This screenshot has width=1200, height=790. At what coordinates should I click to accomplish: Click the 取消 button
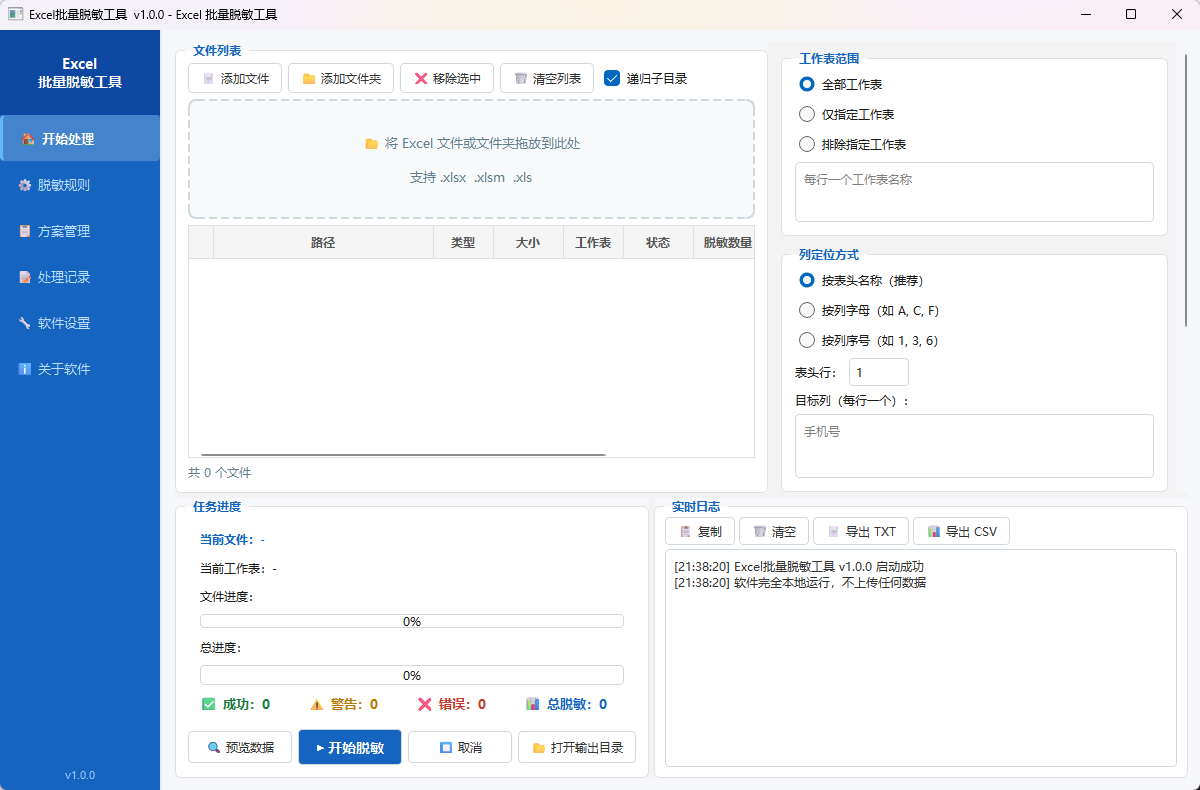point(460,747)
